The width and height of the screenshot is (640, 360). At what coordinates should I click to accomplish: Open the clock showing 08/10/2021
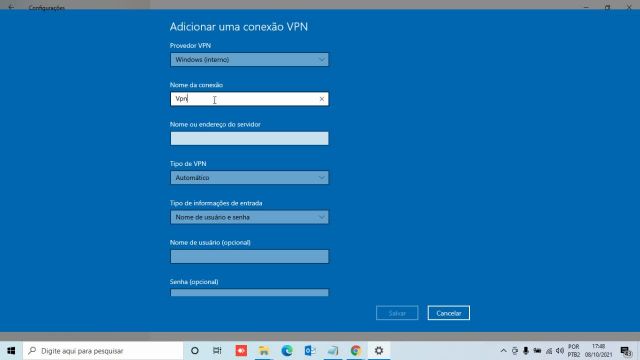(598, 351)
